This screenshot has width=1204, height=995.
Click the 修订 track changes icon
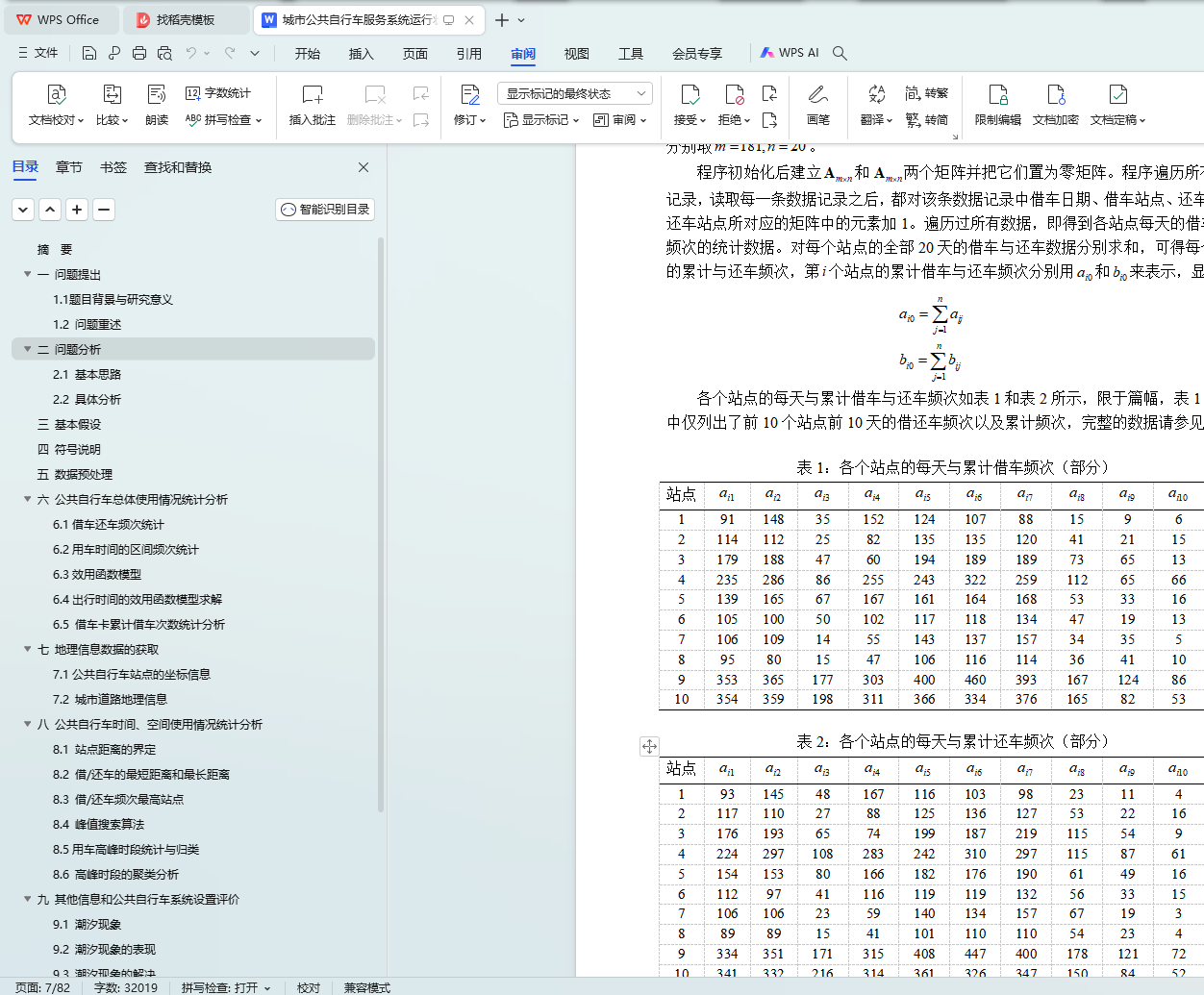[x=470, y=94]
